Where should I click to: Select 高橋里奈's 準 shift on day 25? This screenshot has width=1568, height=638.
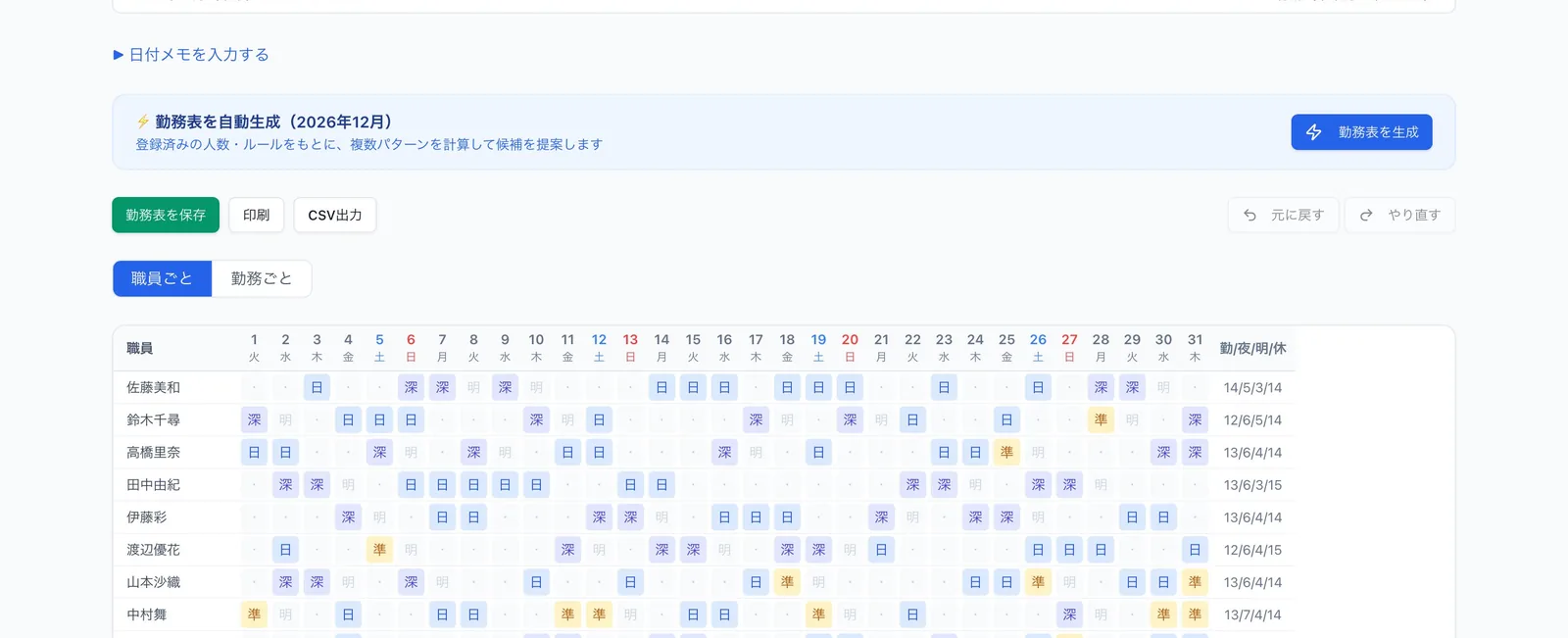[x=1006, y=452]
